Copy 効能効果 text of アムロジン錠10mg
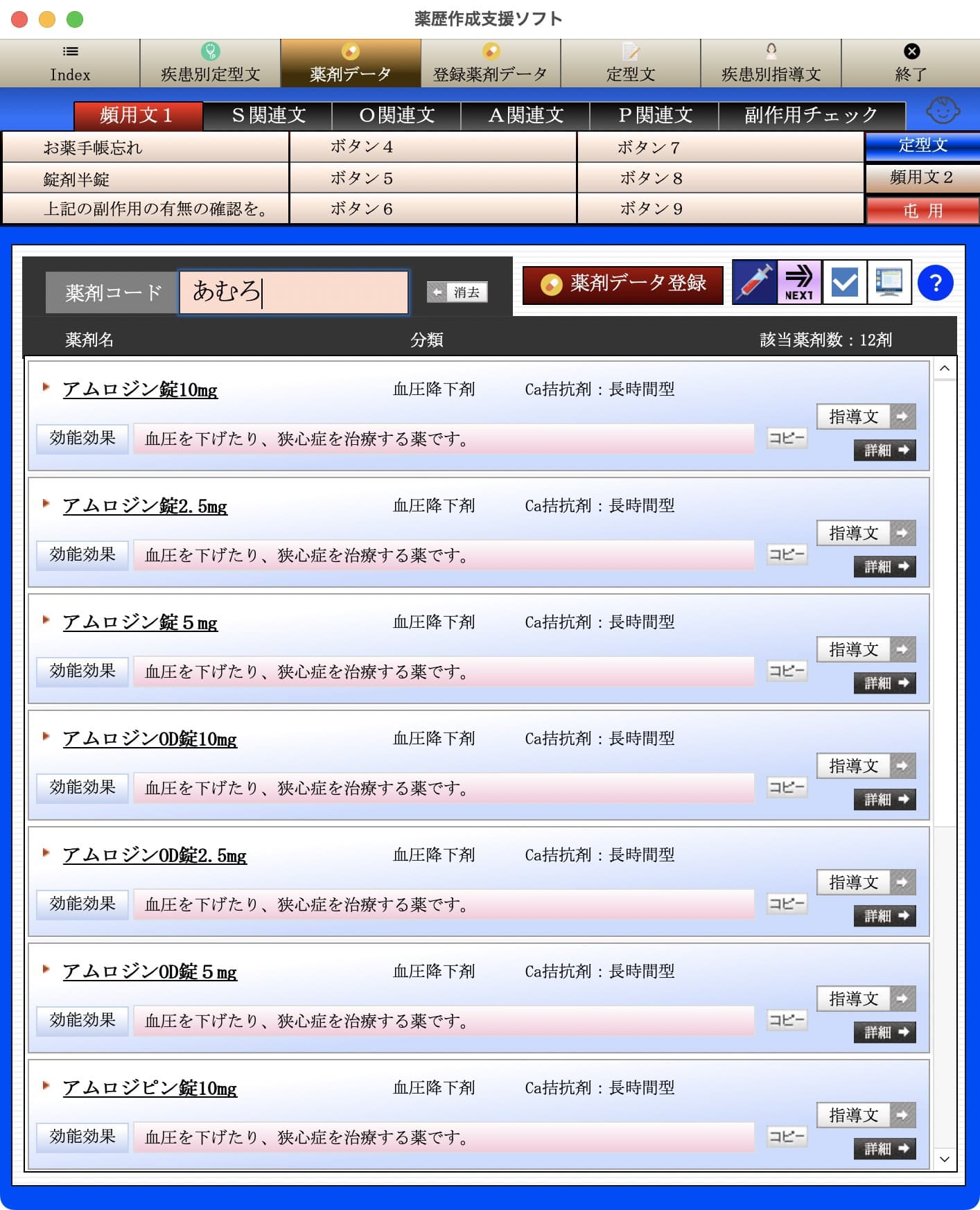The width and height of the screenshot is (980, 1210). (787, 438)
